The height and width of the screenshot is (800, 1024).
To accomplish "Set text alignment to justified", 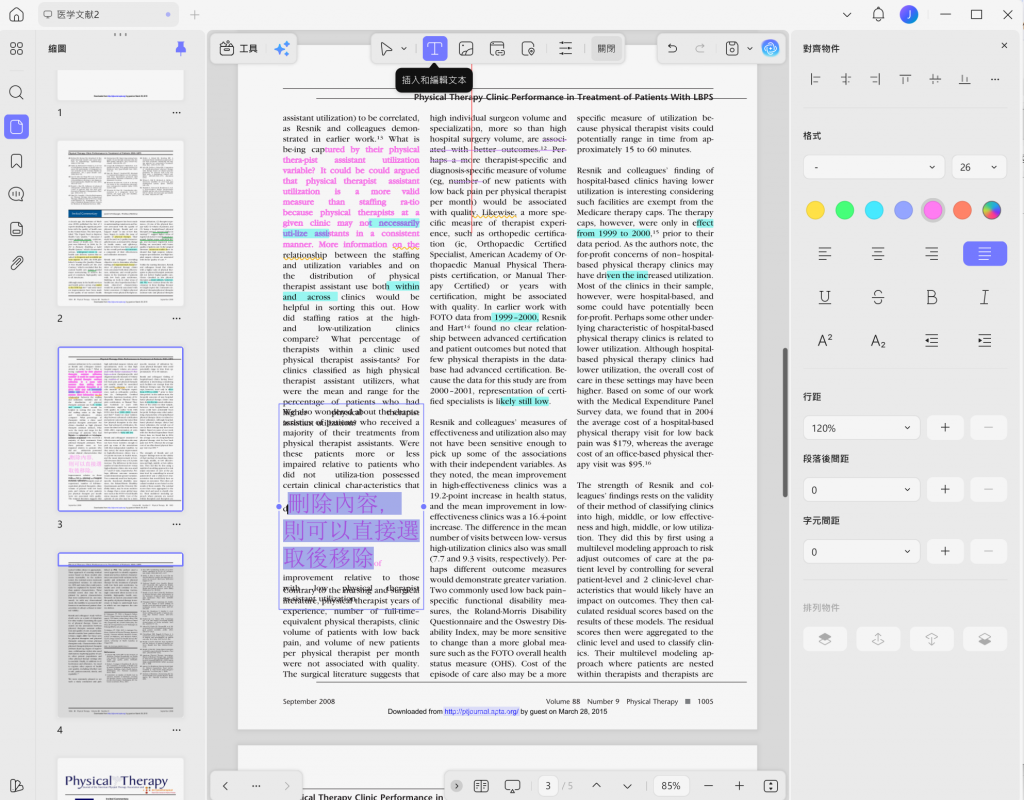I will pos(984,253).
